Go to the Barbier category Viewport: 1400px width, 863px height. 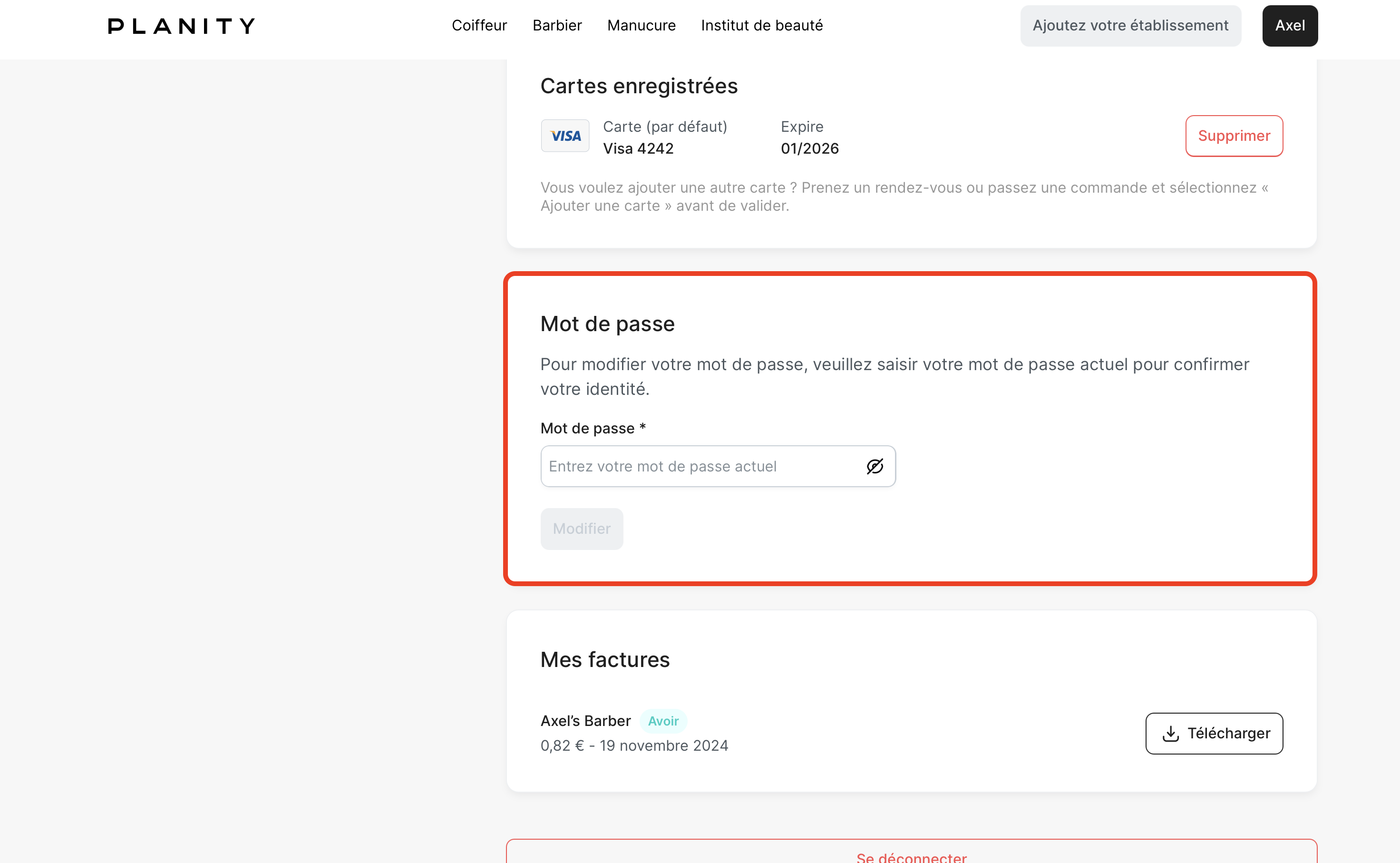click(557, 26)
